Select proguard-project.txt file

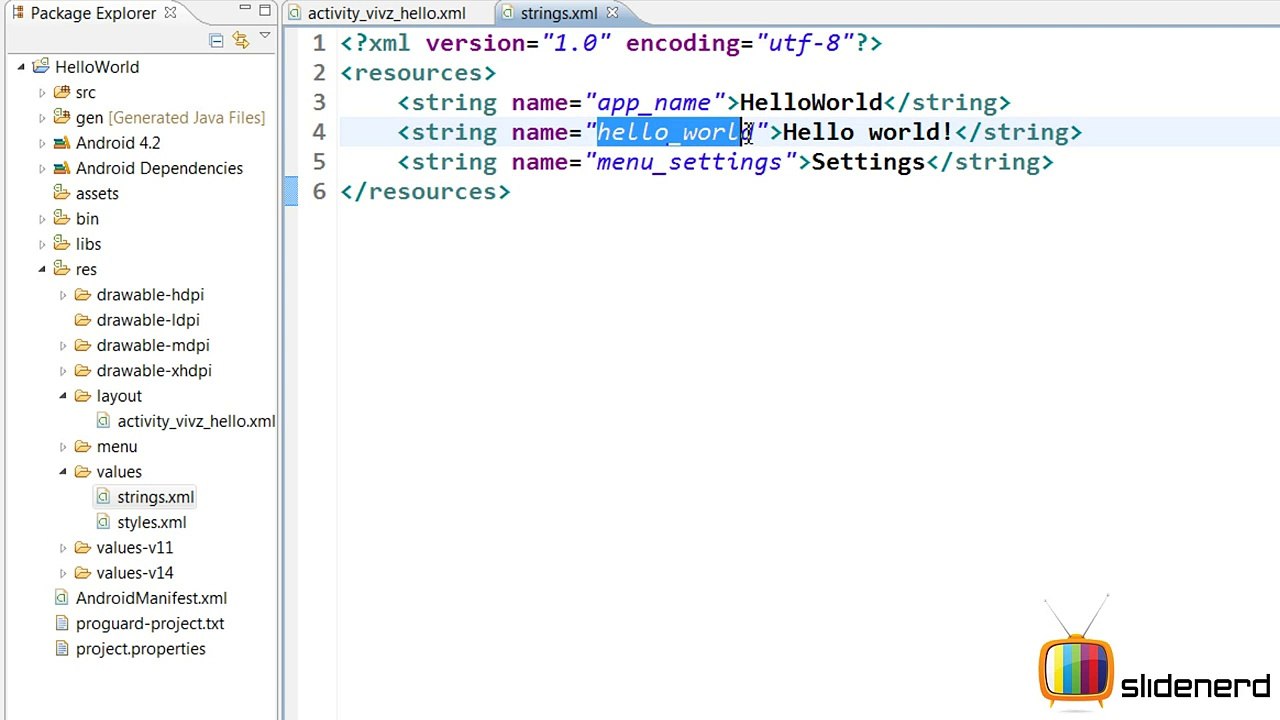pos(150,624)
